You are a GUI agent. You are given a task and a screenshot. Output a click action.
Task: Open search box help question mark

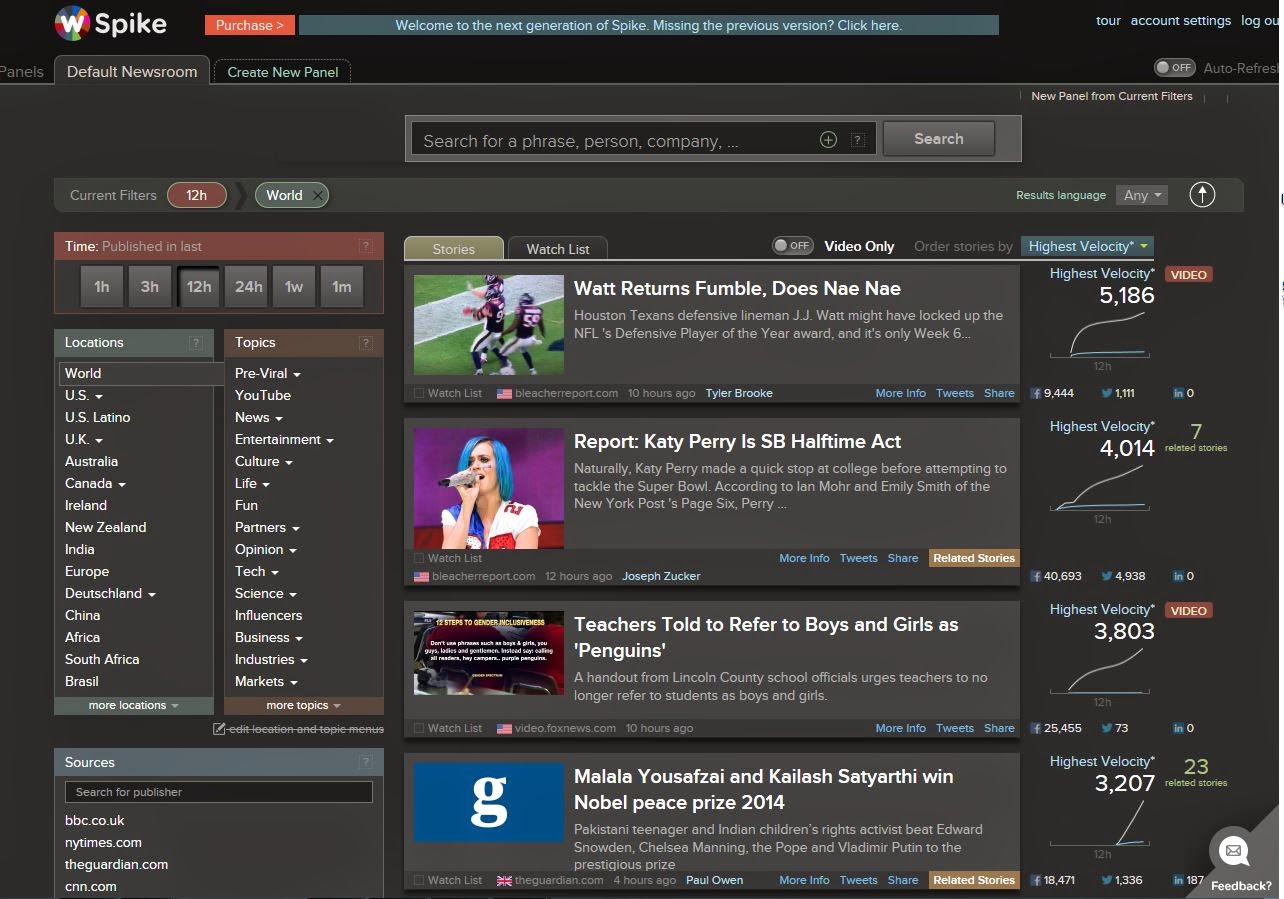(x=858, y=140)
